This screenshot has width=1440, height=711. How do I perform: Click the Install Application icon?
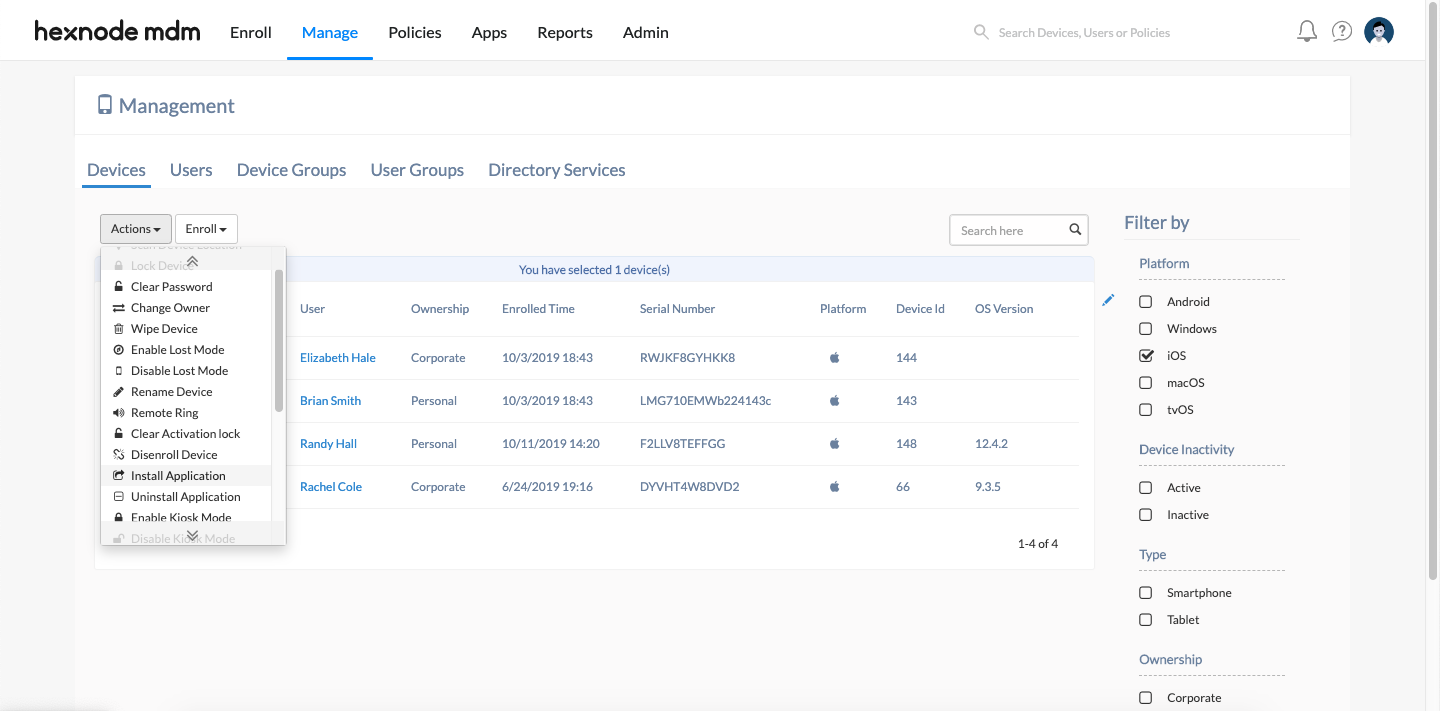[x=119, y=476]
